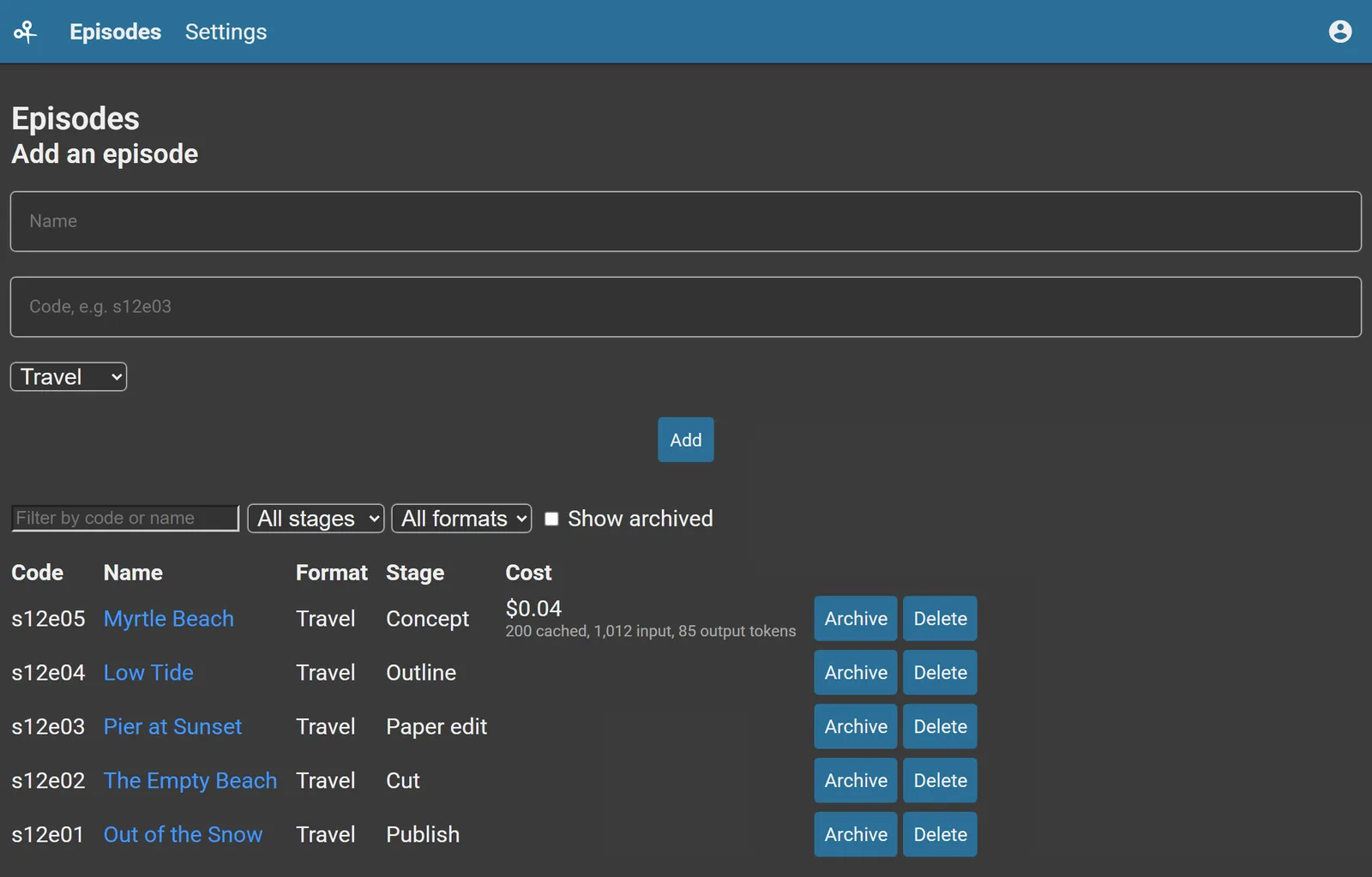Archive the Pier at Sunset episode
The width and height of the screenshot is (1372, 877).
[x=856, y=726]
